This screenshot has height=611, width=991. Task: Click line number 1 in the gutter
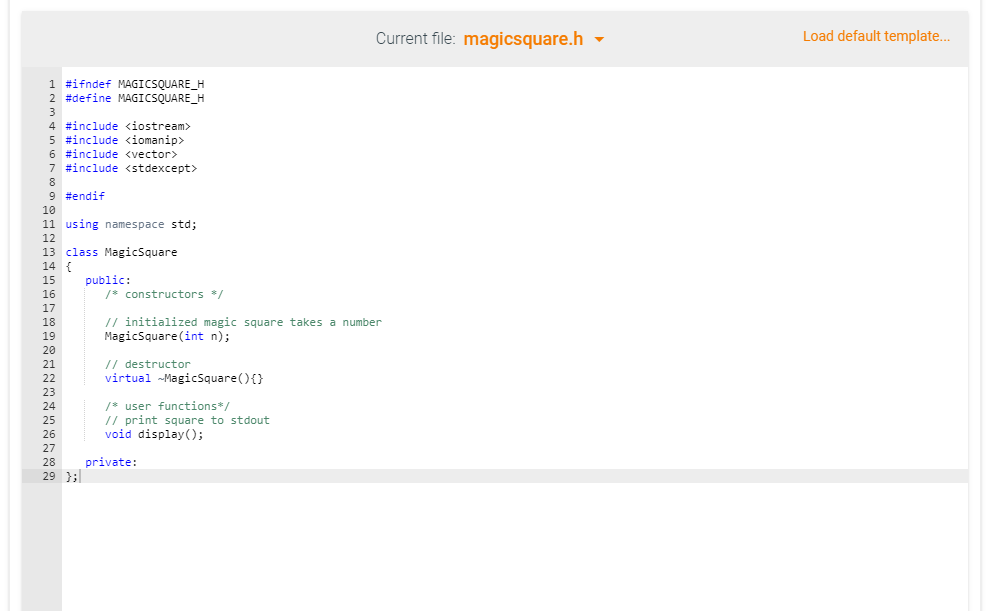(53, 83)
